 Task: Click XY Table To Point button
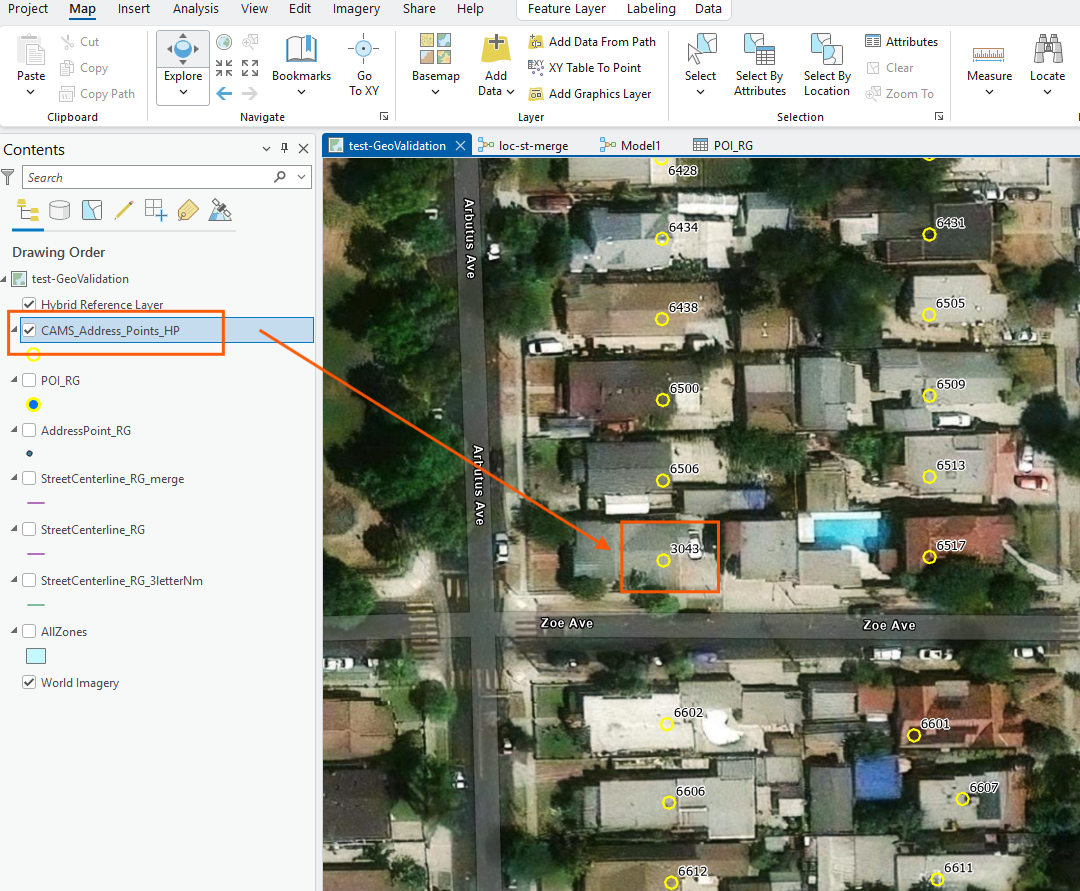click(594, 68)
